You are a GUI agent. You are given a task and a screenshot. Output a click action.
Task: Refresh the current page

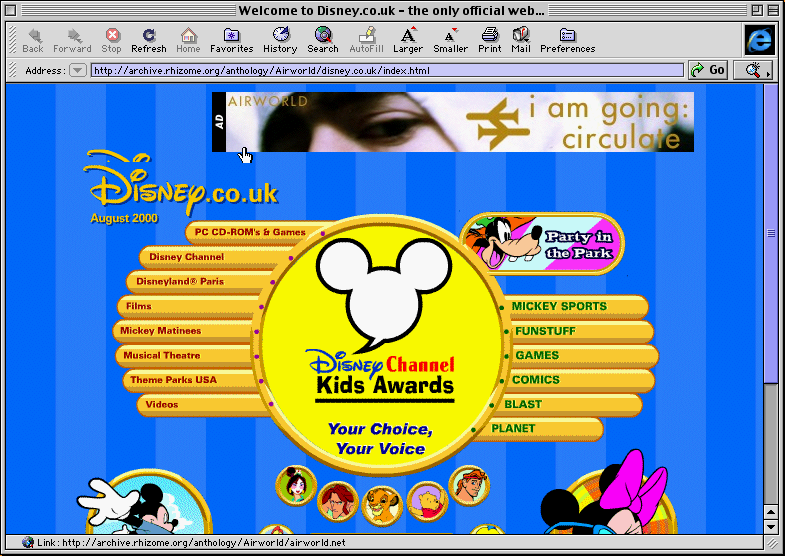(x=149, y=40)
